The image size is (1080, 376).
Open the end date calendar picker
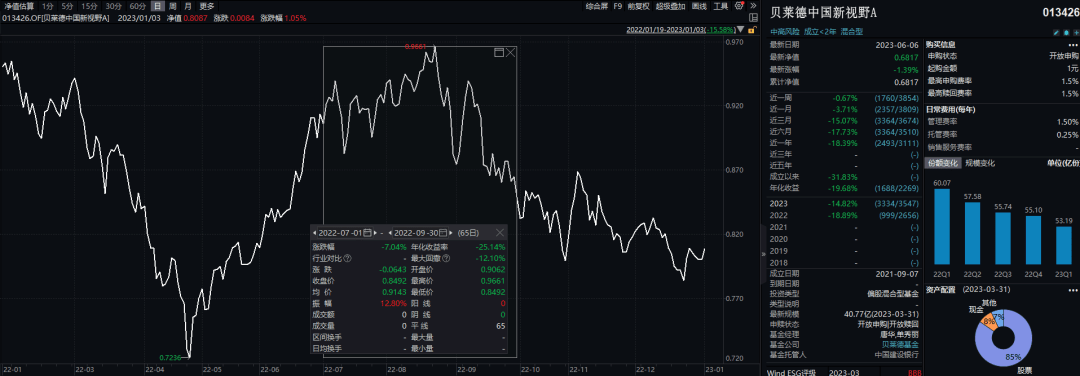point(443,233)
